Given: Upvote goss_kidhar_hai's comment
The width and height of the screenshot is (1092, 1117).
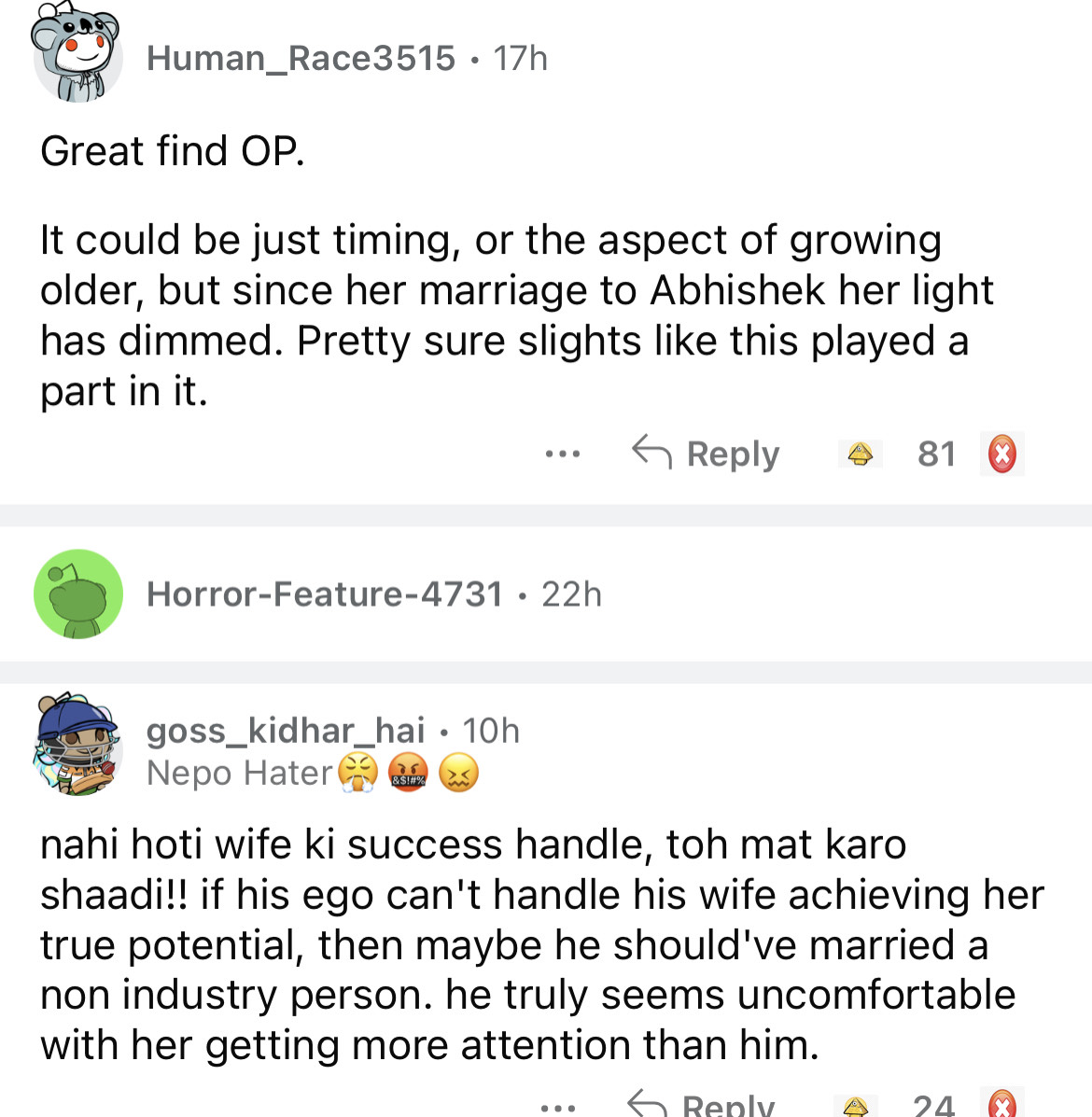Looking at the screenshot, I should 856,1106.
